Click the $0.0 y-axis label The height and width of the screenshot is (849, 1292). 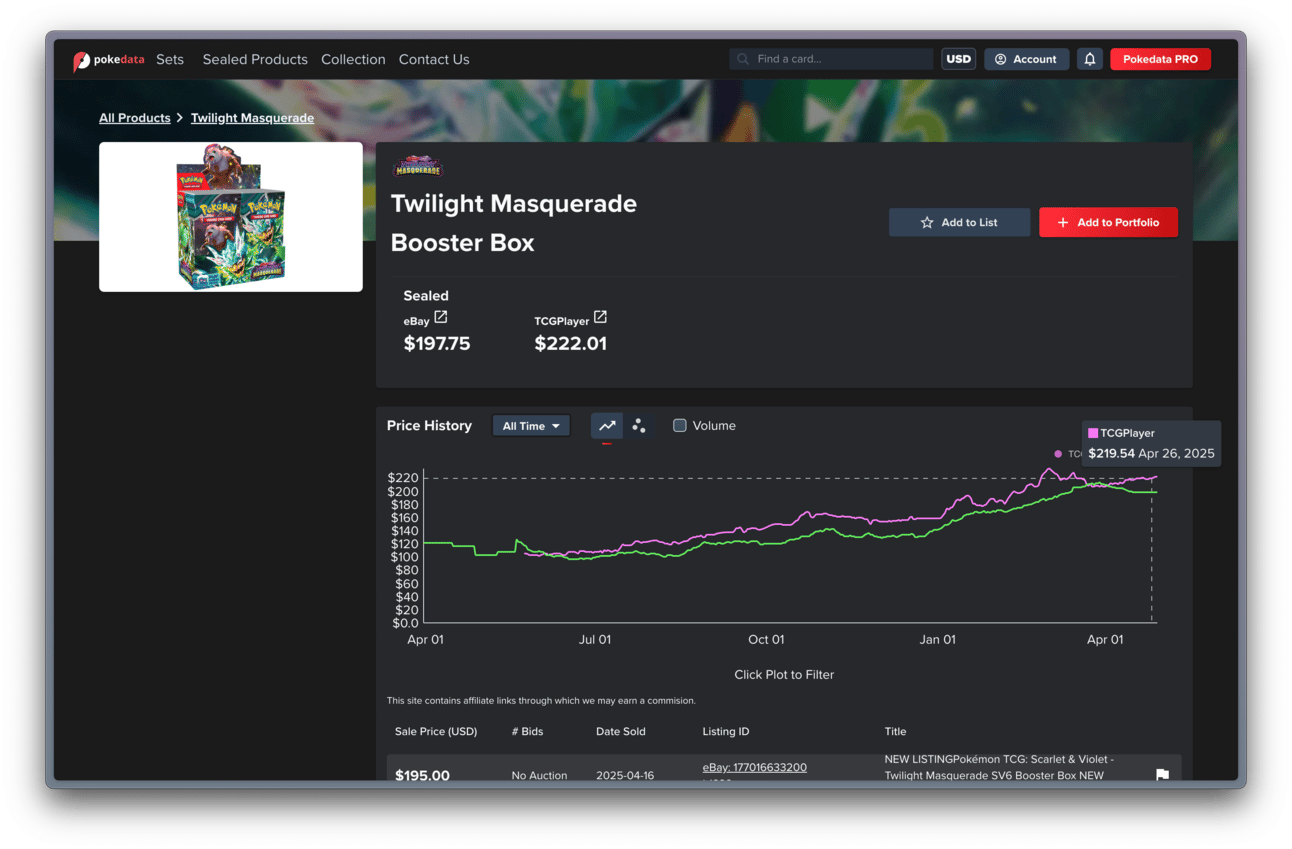coord(403,623)
